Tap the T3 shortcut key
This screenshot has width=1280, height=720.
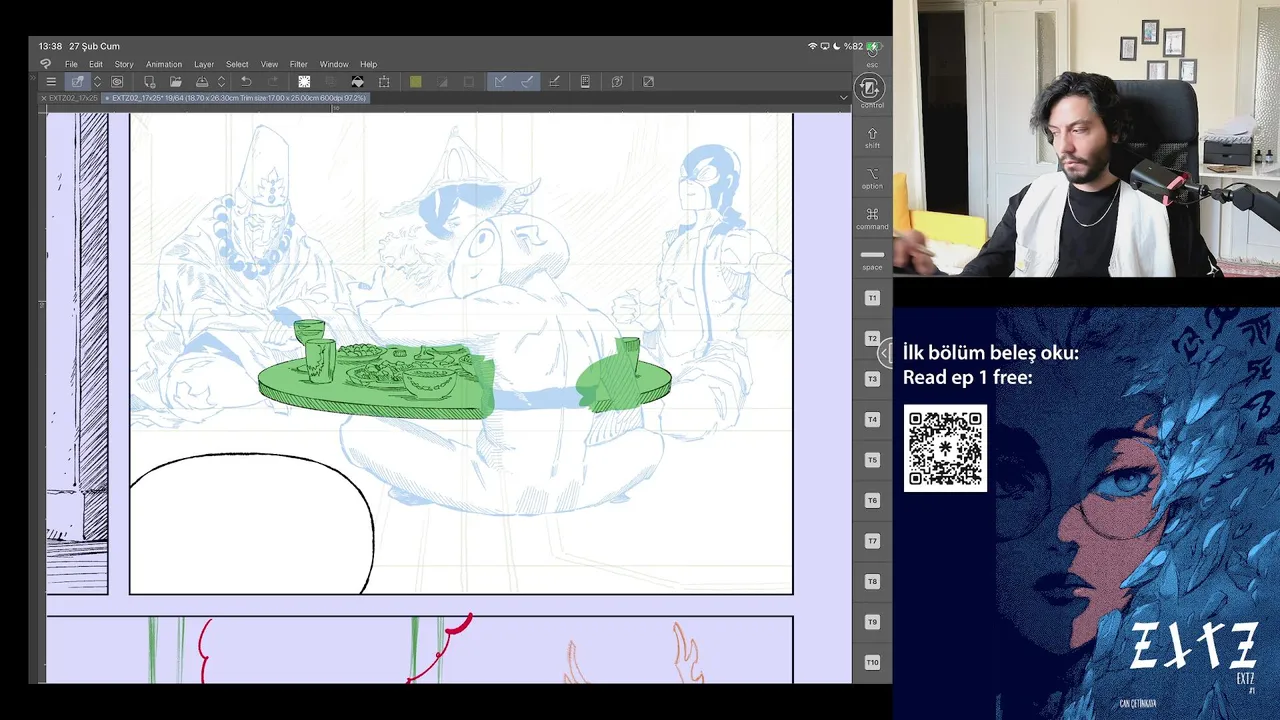[872, 379]
